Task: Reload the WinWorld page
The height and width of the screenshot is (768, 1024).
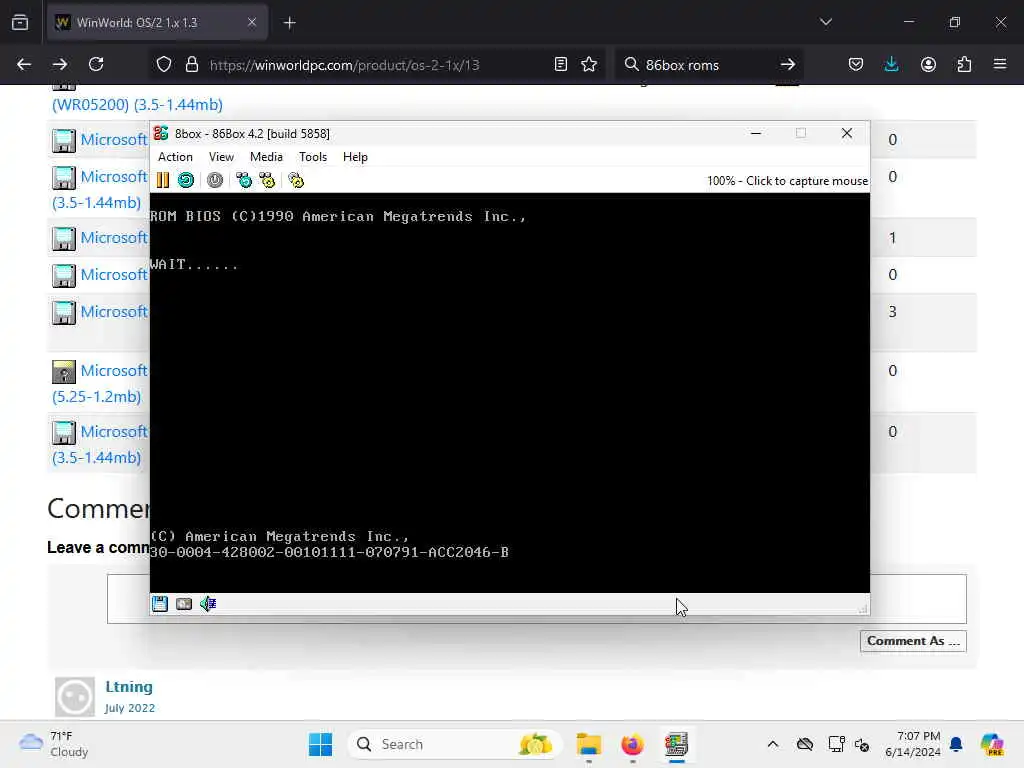Action: [x=96, y=65]
